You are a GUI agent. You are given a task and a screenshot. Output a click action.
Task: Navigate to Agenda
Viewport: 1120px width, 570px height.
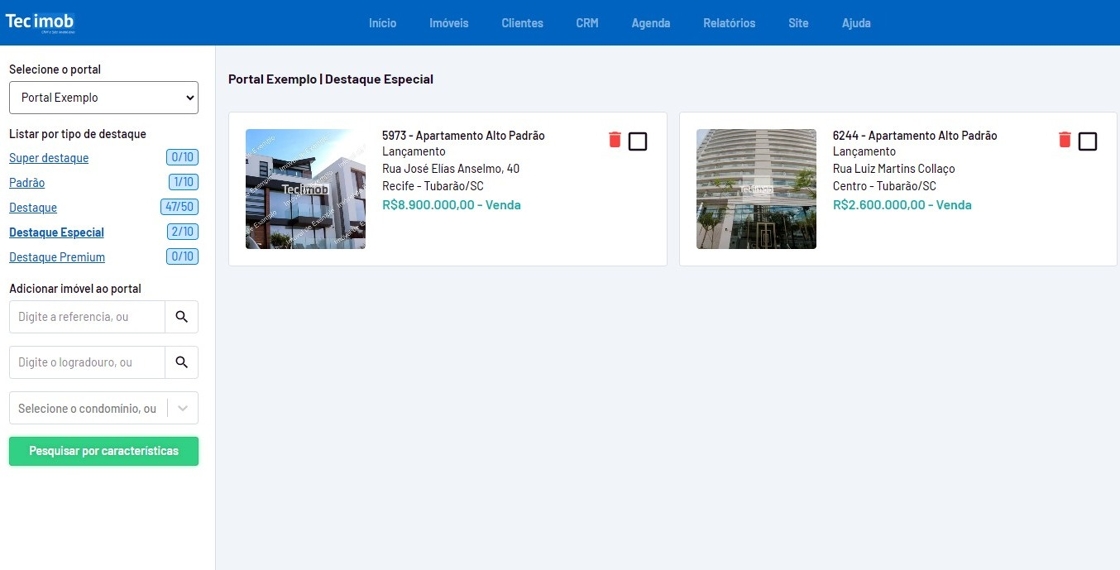click(x=651, y=23)
